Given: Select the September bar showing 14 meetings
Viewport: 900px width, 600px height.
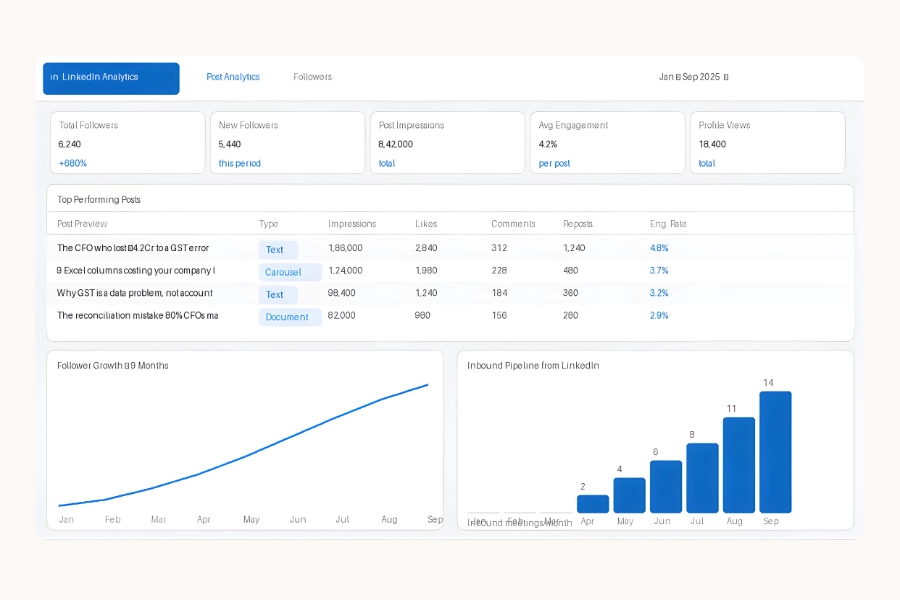Looking at the screenshot, I should 775,450.
